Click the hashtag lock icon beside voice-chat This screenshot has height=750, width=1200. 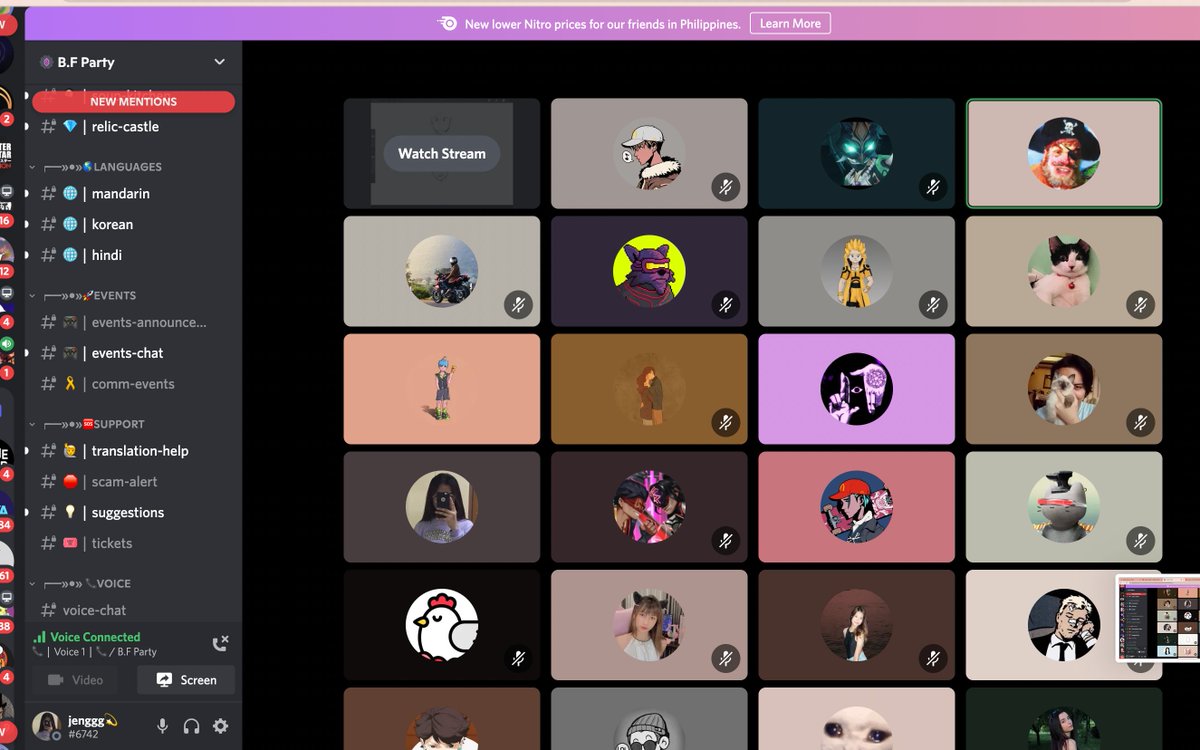click(48, 610)
